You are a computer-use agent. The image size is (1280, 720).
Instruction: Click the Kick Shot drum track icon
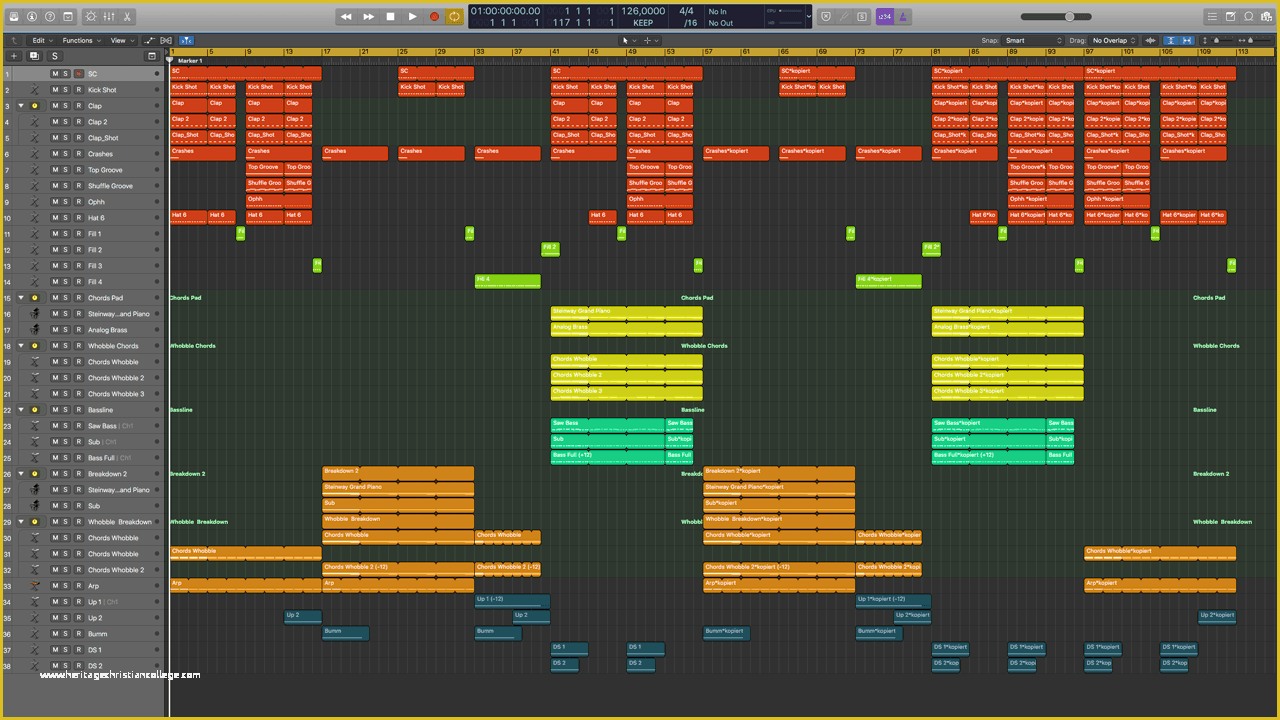34,90
